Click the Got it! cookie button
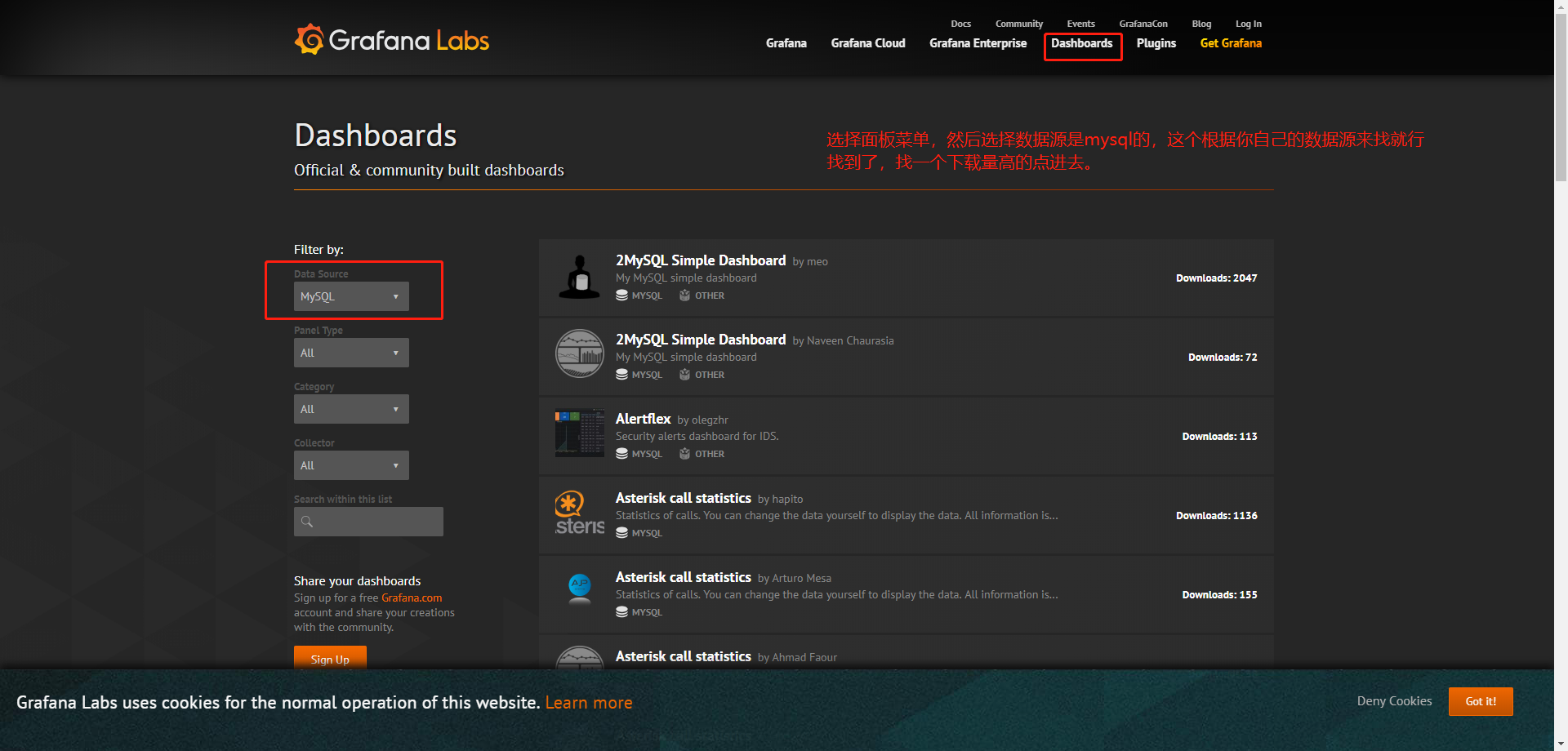 click(x=1481, y=701)
